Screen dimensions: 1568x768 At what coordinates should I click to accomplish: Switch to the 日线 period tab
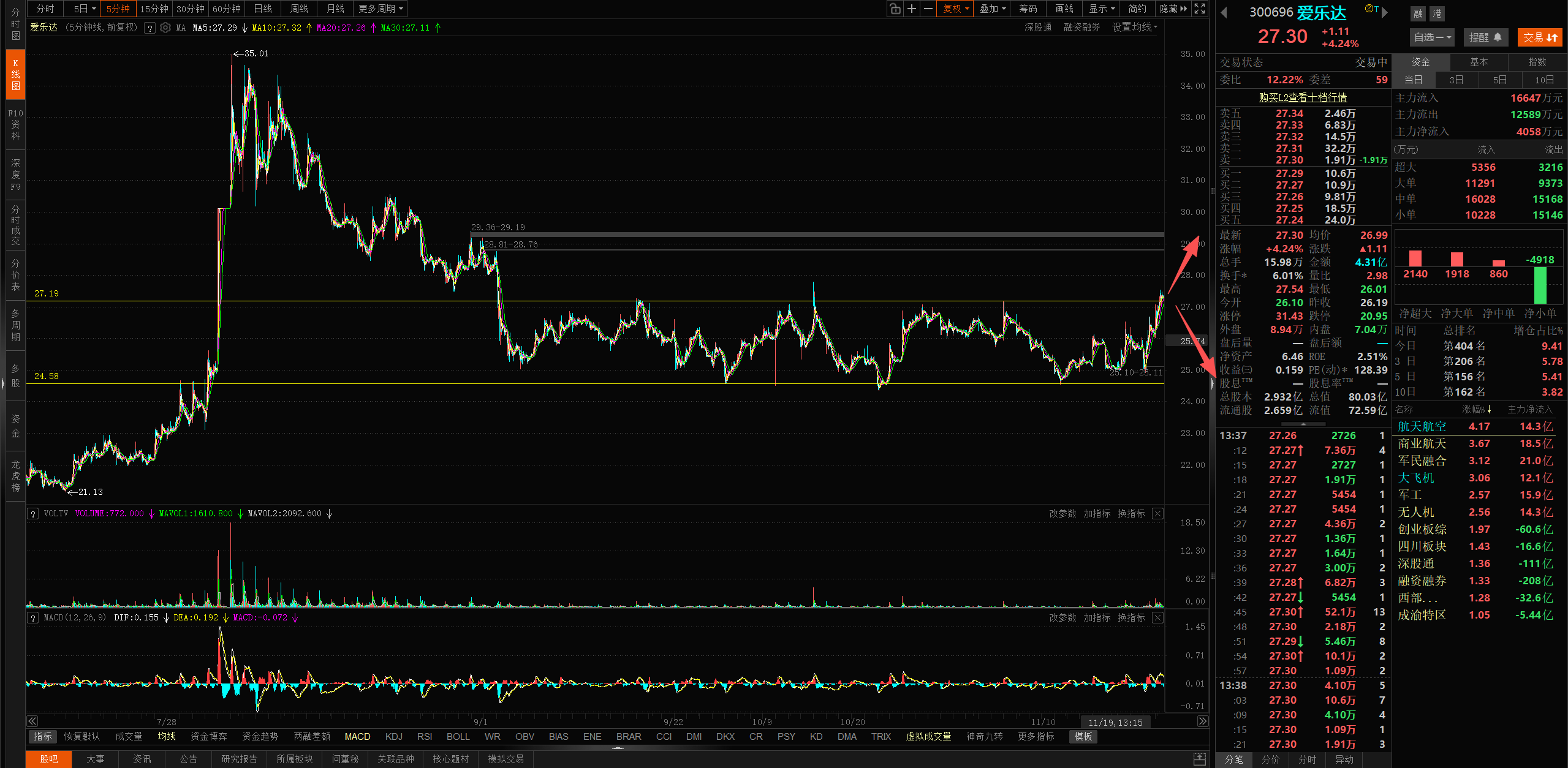click(x=263, y=9)
